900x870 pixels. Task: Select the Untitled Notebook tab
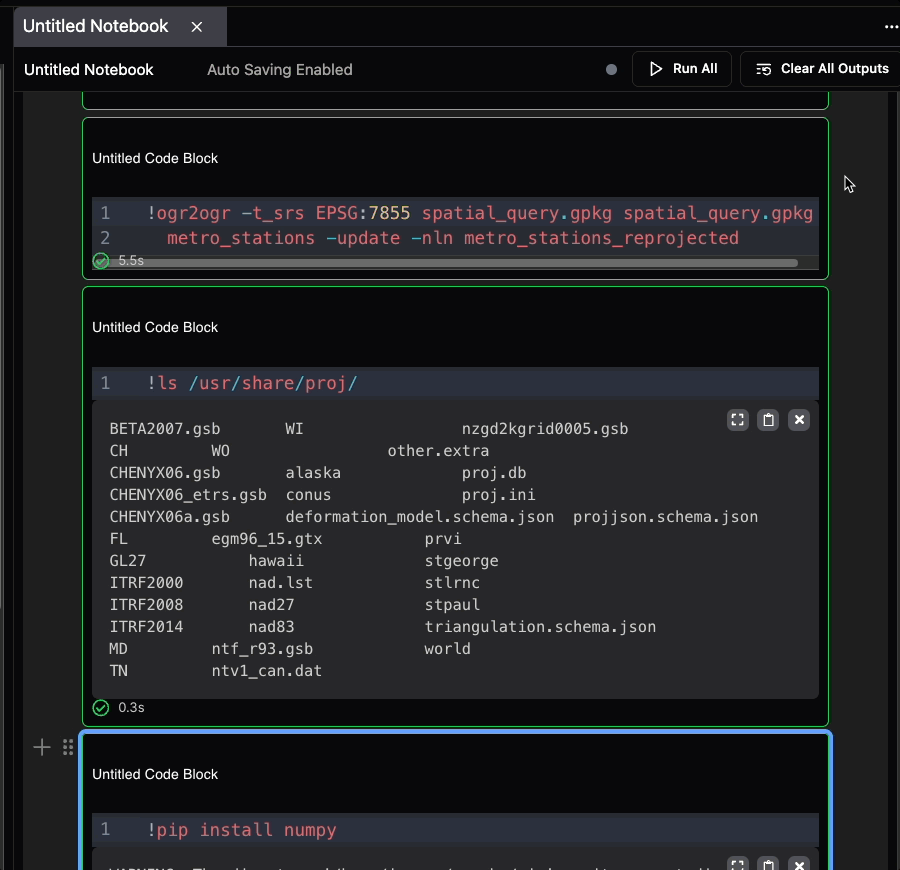coord(120,26)
